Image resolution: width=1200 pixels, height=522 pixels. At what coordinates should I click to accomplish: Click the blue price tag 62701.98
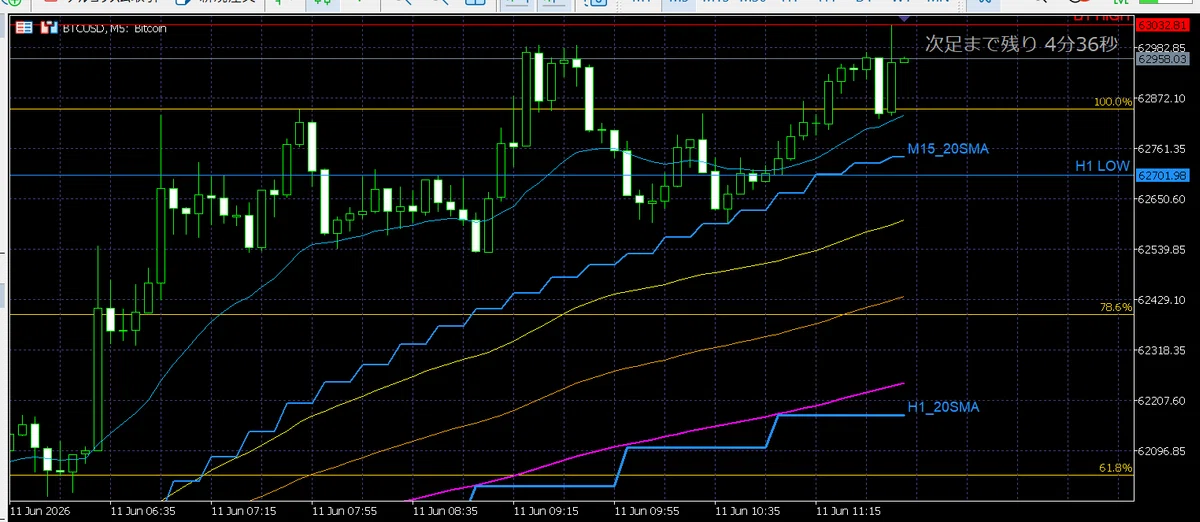1162,175
